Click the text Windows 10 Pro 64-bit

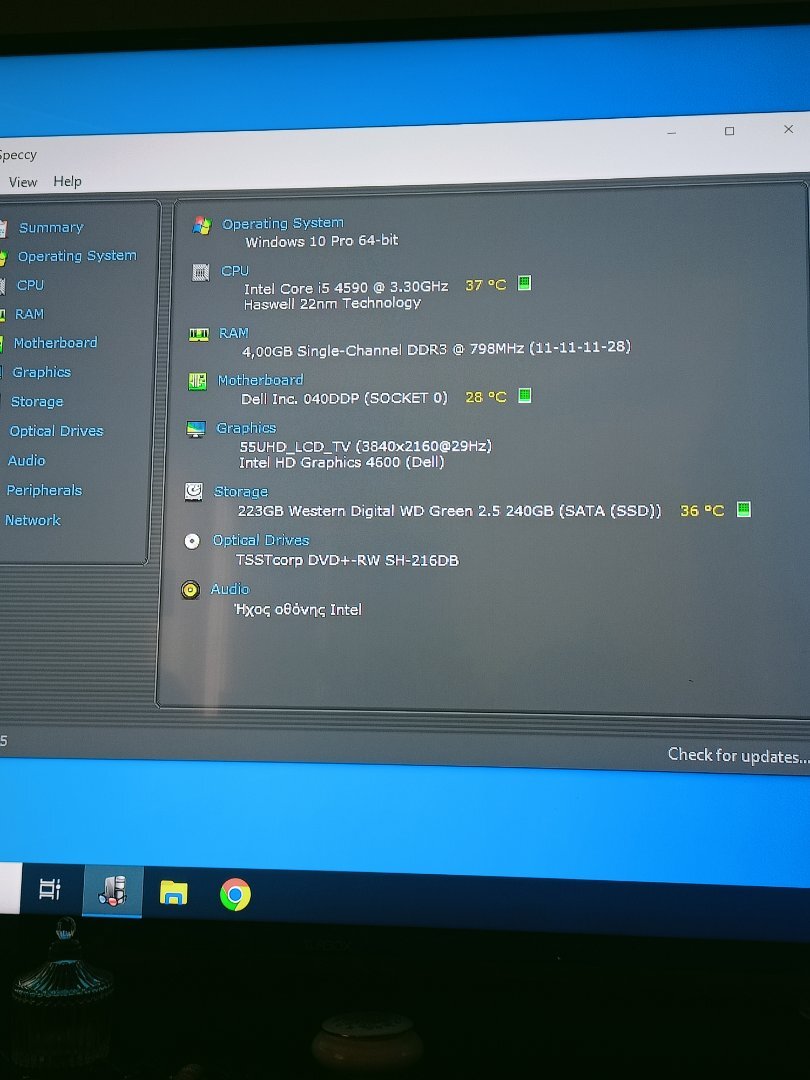tap(322, 241)
